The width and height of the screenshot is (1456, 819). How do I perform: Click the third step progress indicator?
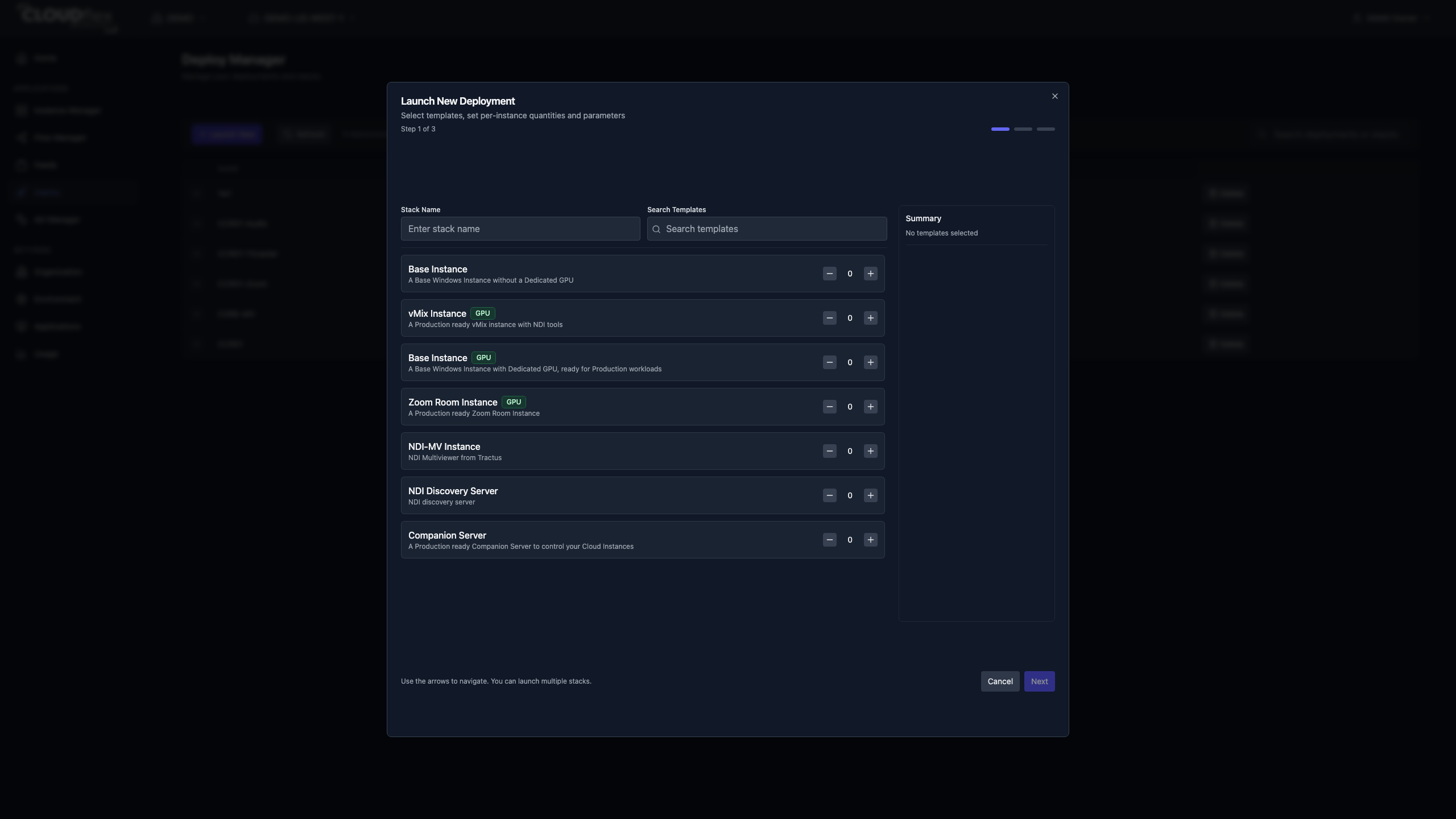click(x=1045, y=129)
